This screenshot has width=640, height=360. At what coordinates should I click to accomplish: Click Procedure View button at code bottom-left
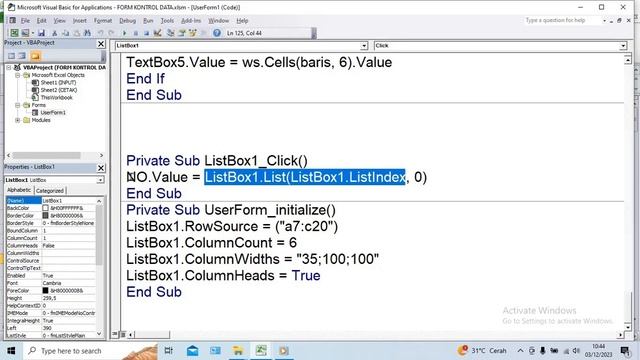coord(116,334)
